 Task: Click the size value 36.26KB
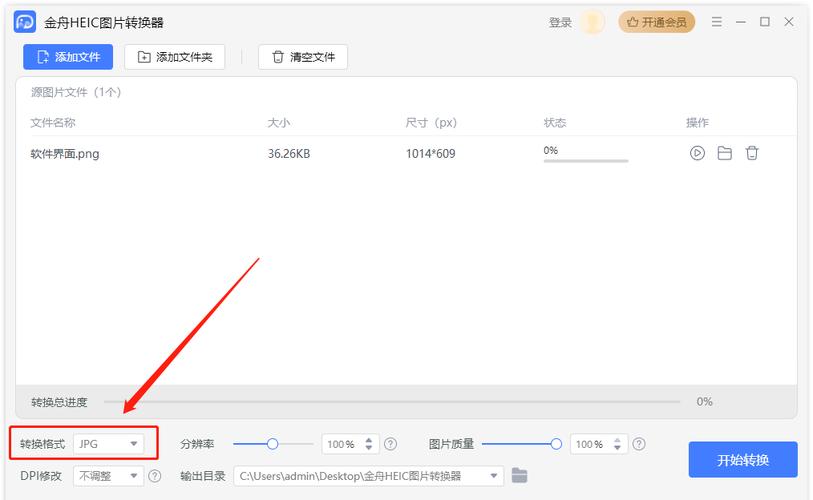[x=289, y=154]
